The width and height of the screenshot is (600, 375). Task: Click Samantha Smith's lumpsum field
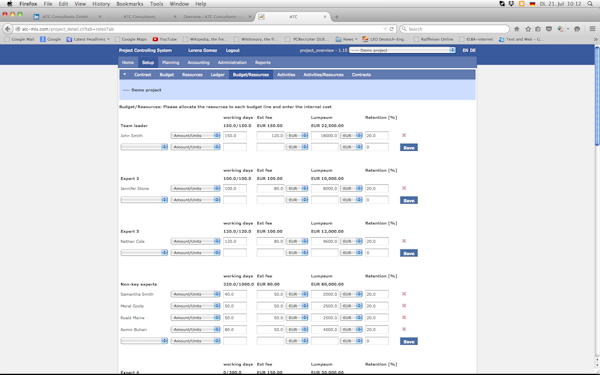[325, 294]
